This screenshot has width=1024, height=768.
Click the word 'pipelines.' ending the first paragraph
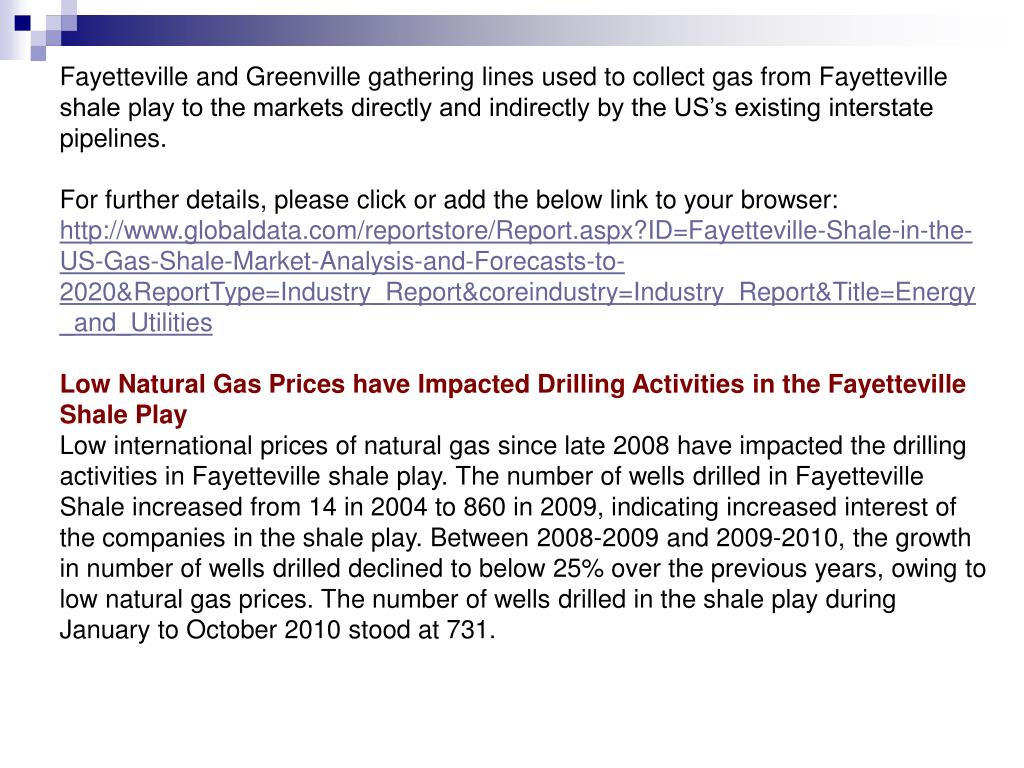pyautogui.click(x=113, y=138)
